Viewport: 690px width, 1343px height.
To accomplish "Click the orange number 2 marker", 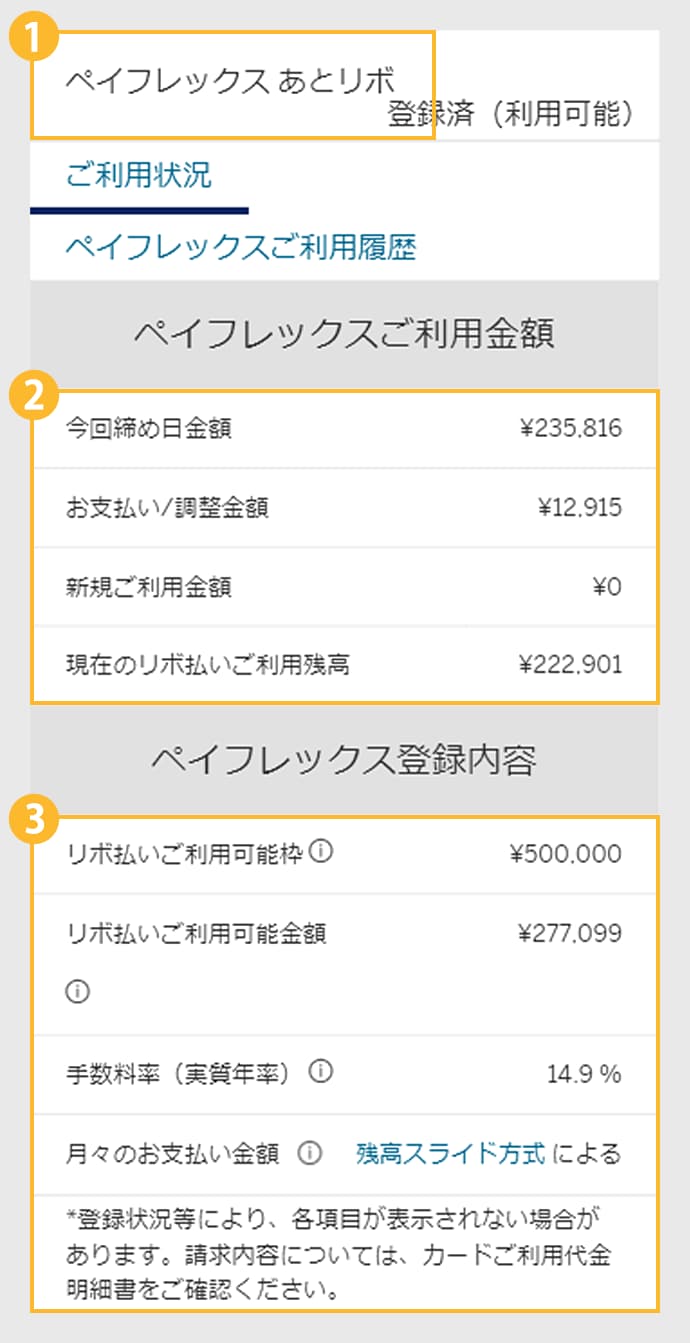I will (x=32, y=395).
